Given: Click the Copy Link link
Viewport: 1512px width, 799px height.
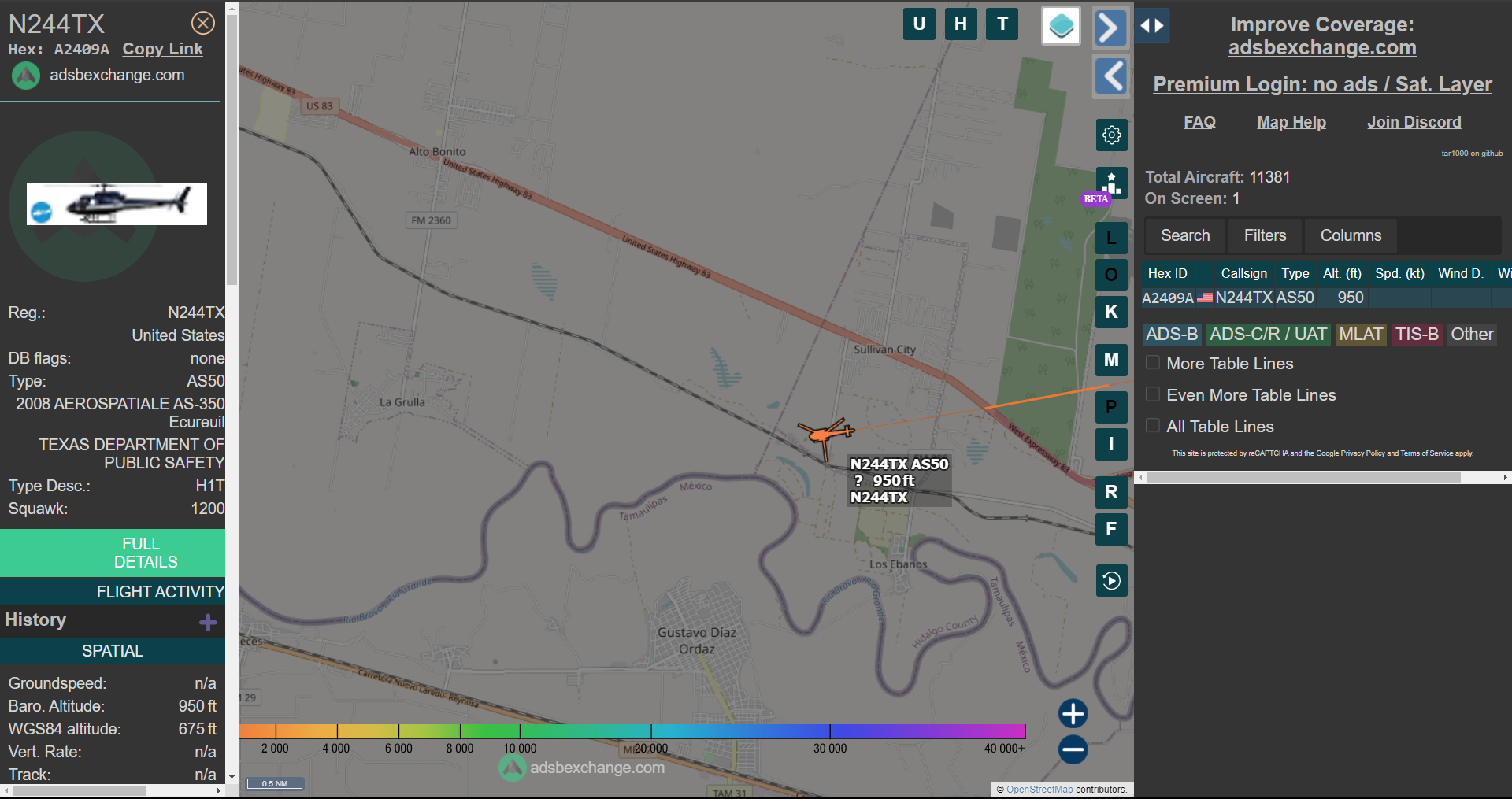Looking at the screenshot, I should (x=162, y=49).
